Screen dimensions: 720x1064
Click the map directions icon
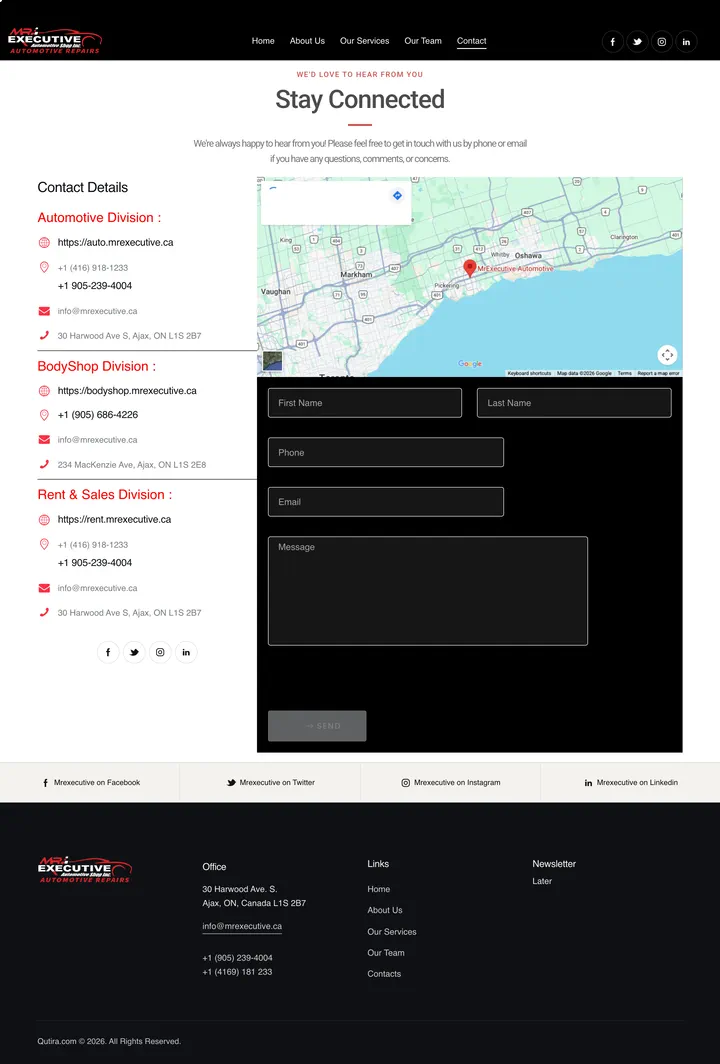click(x=398, y=195)
